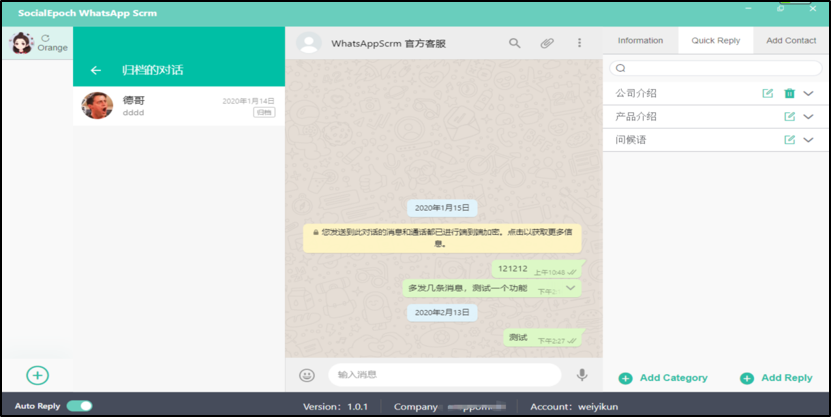The width and height of the screenshot is (831, 417).
Task: Delete the 公司介绍 category
Action: (x=790, y=93)
